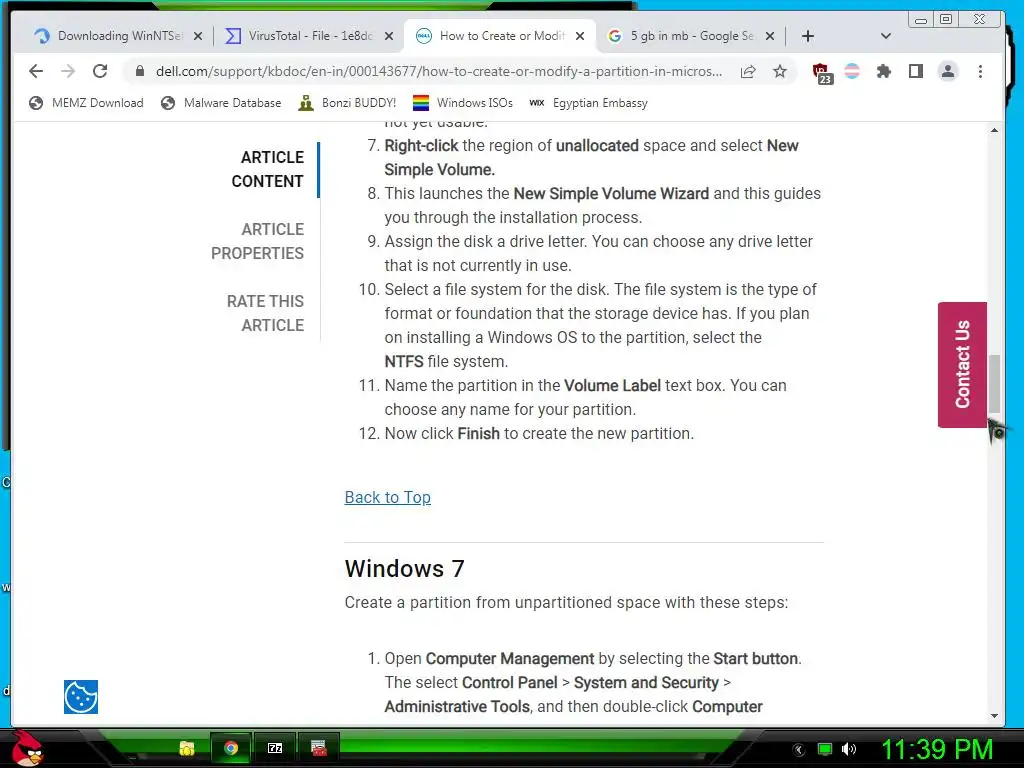Click the forward navigation arrow

coord(68,71)
